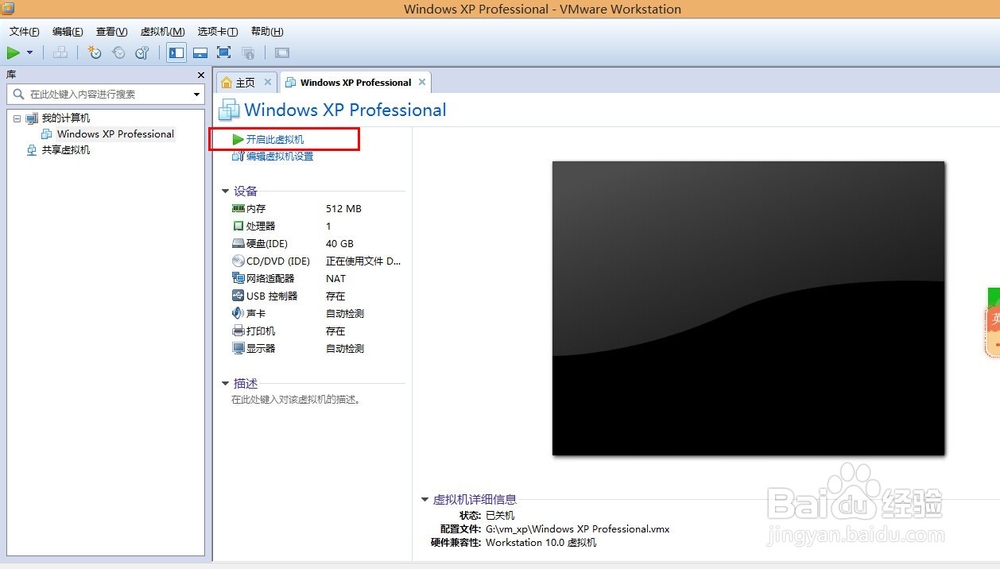Close the Windows XP Professional tab
The height and width of the screenshot is (569, 1000).
(x=422, y=82)
